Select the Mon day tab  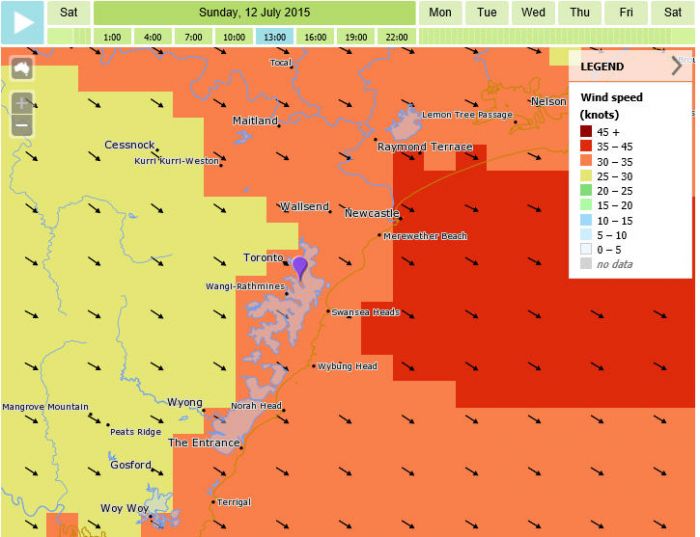point(440,13)
